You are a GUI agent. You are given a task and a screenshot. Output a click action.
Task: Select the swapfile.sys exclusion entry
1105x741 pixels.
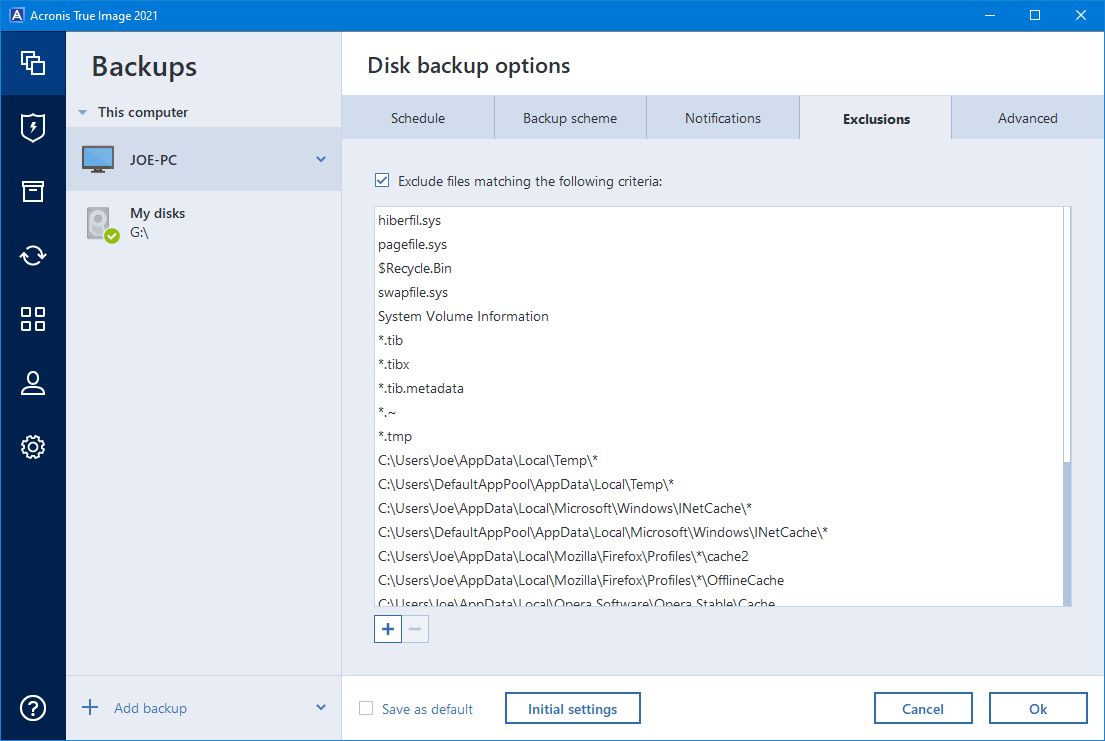[719, 292]
